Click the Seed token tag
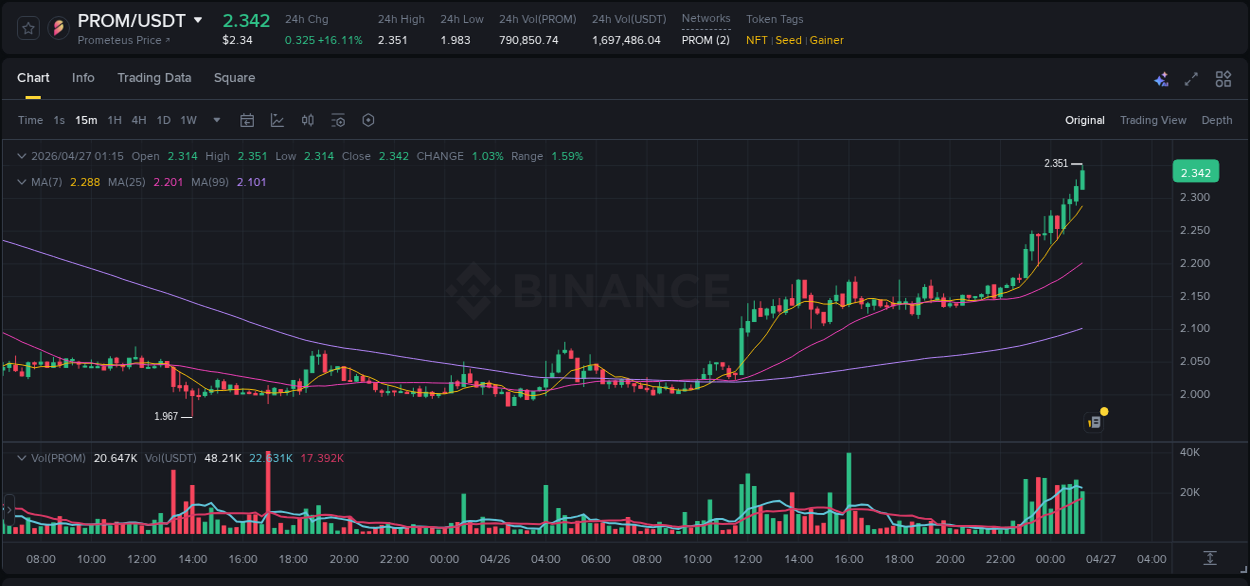 [x=788, y=40]
